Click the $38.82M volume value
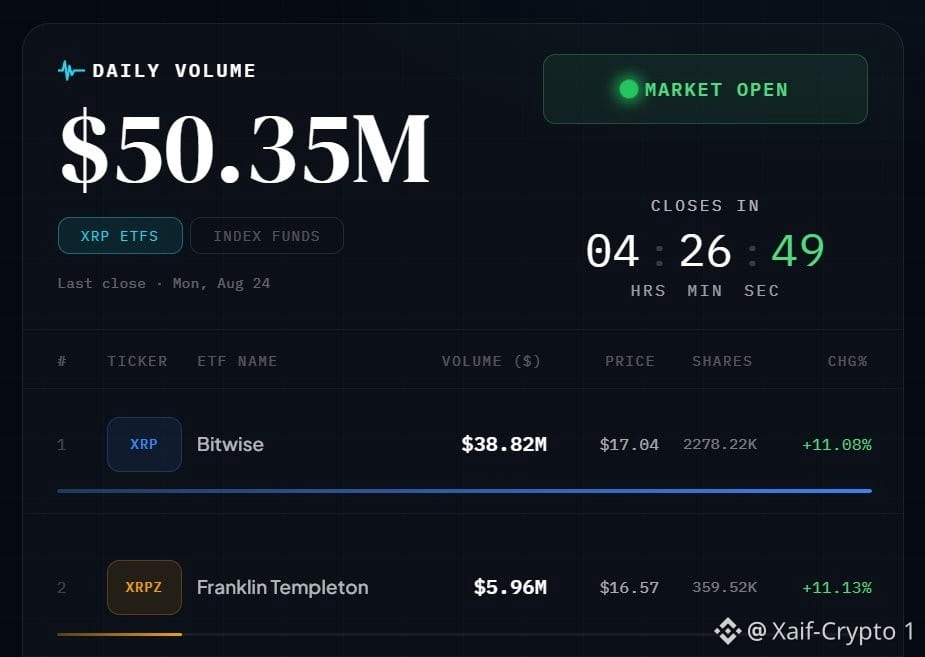 [x=504, y=444]
